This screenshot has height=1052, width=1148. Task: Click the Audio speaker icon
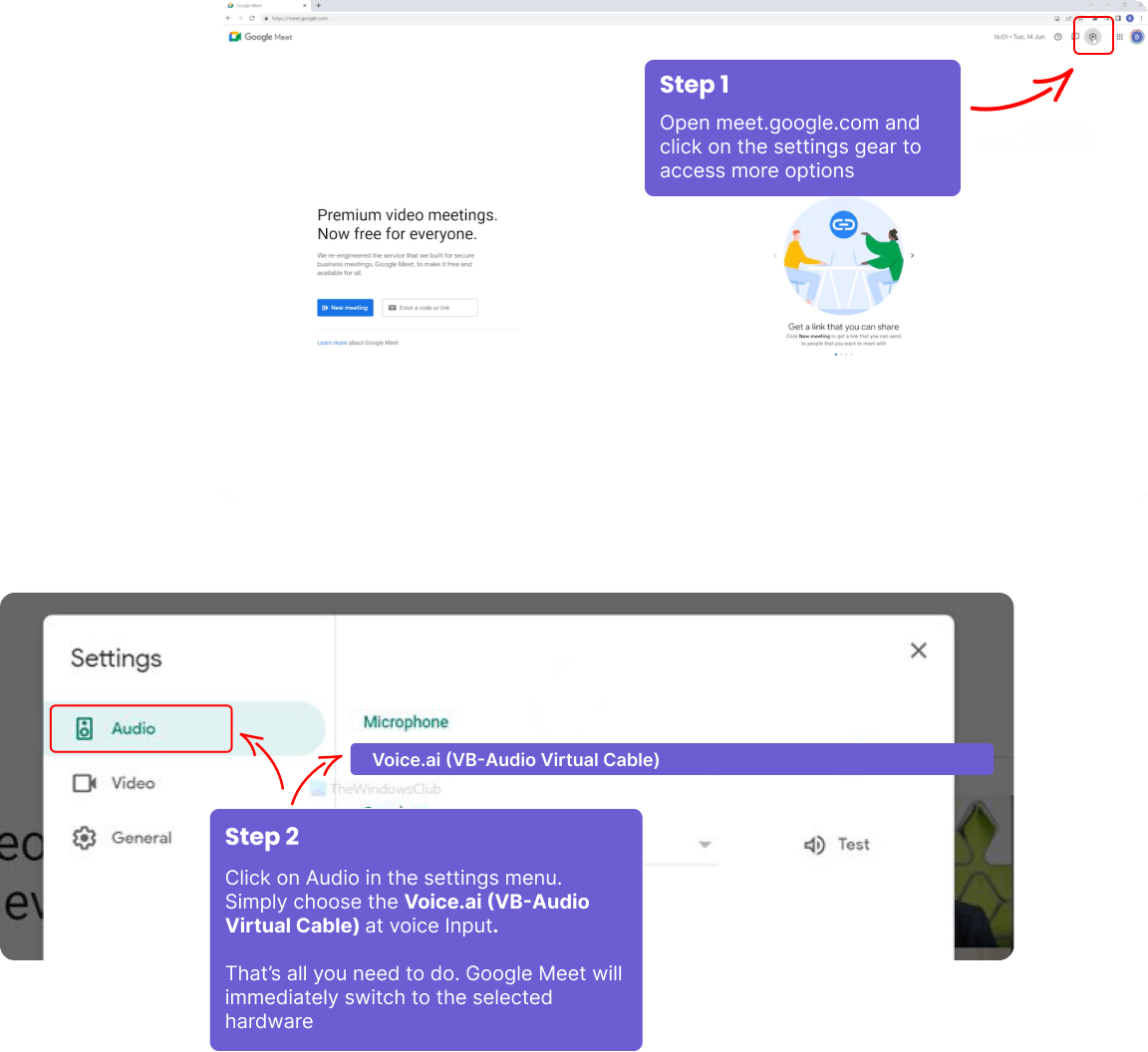pyautogui.click(x=84, y=728)
